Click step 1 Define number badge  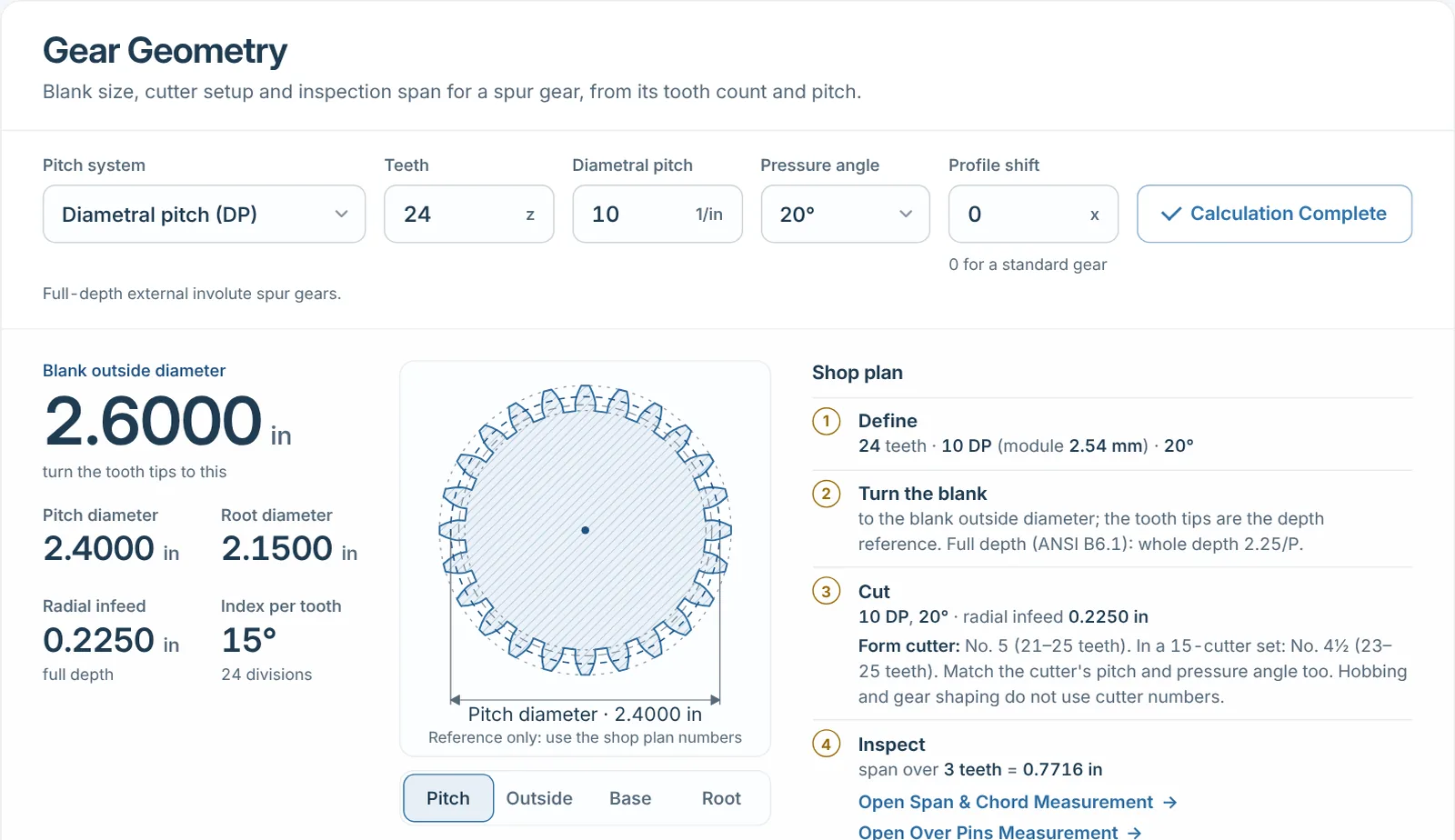[826, 422]
